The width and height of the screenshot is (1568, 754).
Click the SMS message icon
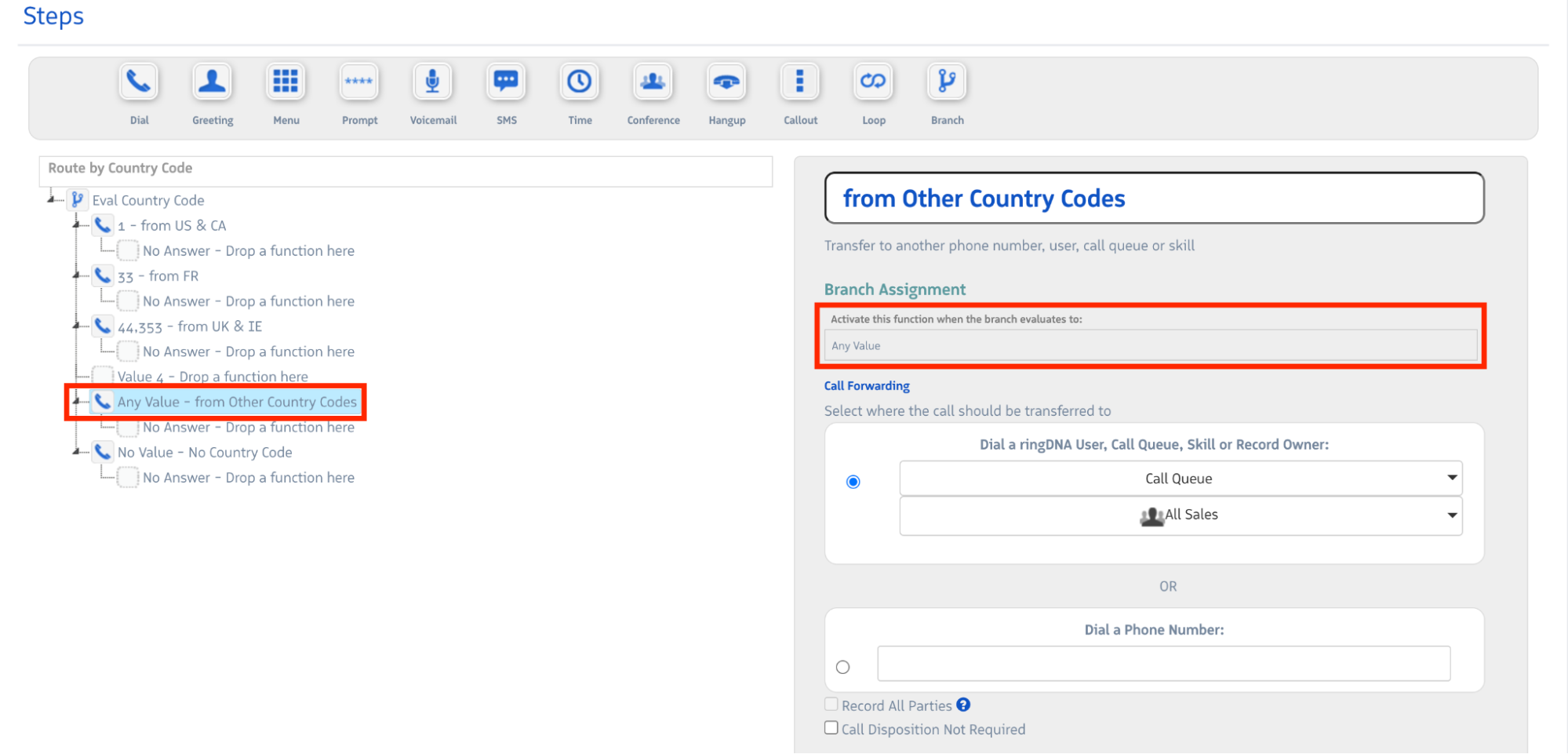[x=506, y=82]
